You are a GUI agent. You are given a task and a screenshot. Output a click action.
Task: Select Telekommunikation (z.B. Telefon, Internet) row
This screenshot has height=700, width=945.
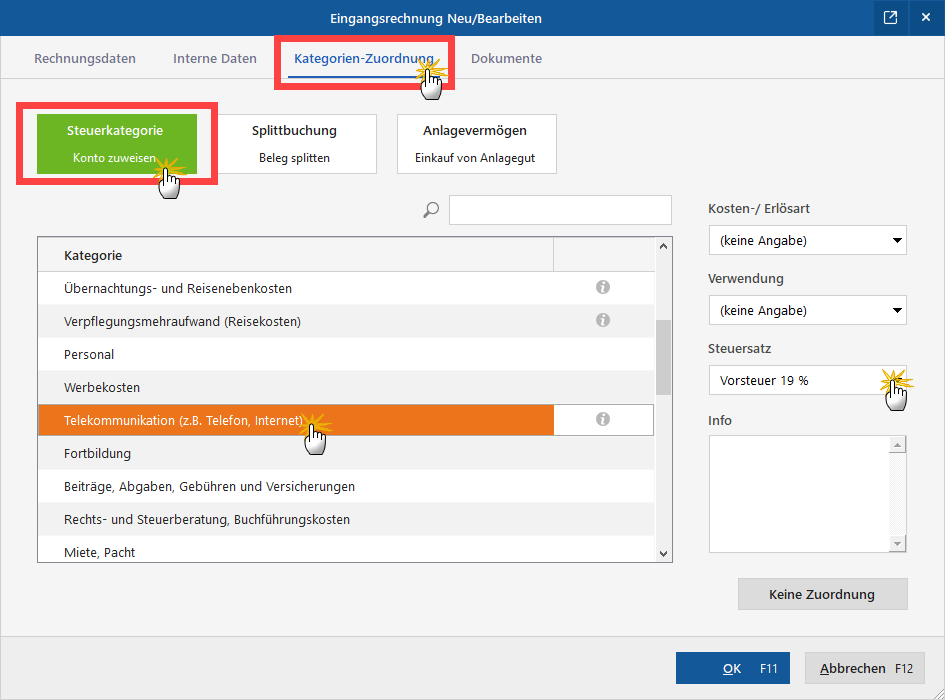tap(347, 420)
